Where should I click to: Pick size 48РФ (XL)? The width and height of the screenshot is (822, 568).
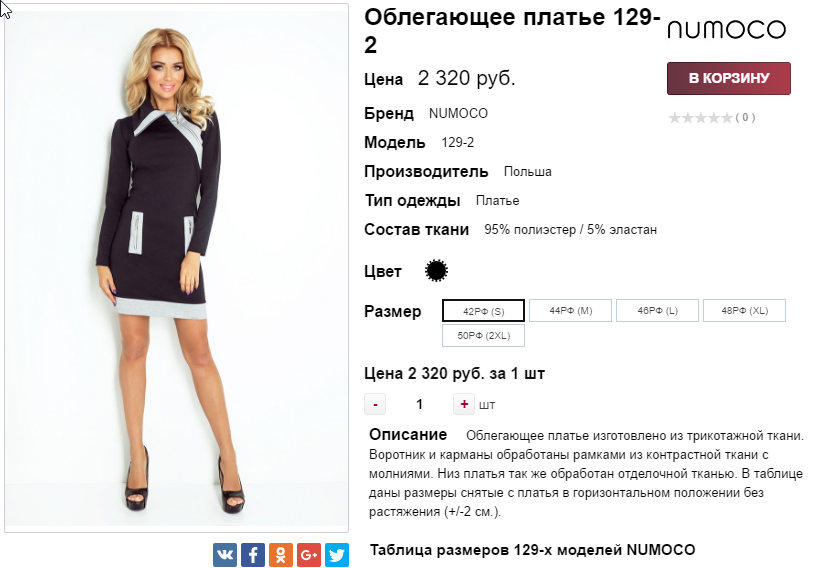744,310
